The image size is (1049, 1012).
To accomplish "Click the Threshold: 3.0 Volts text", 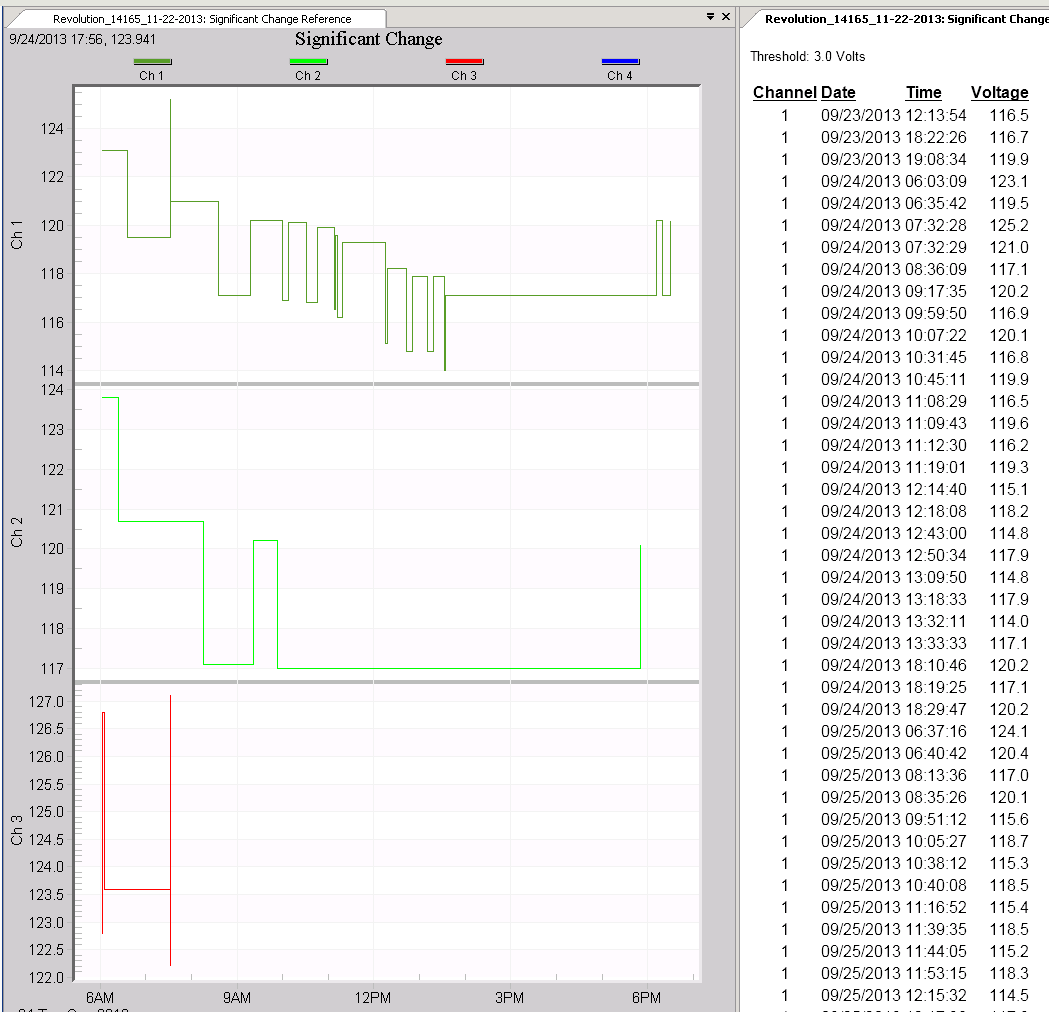I will click(x=807, y=57).
